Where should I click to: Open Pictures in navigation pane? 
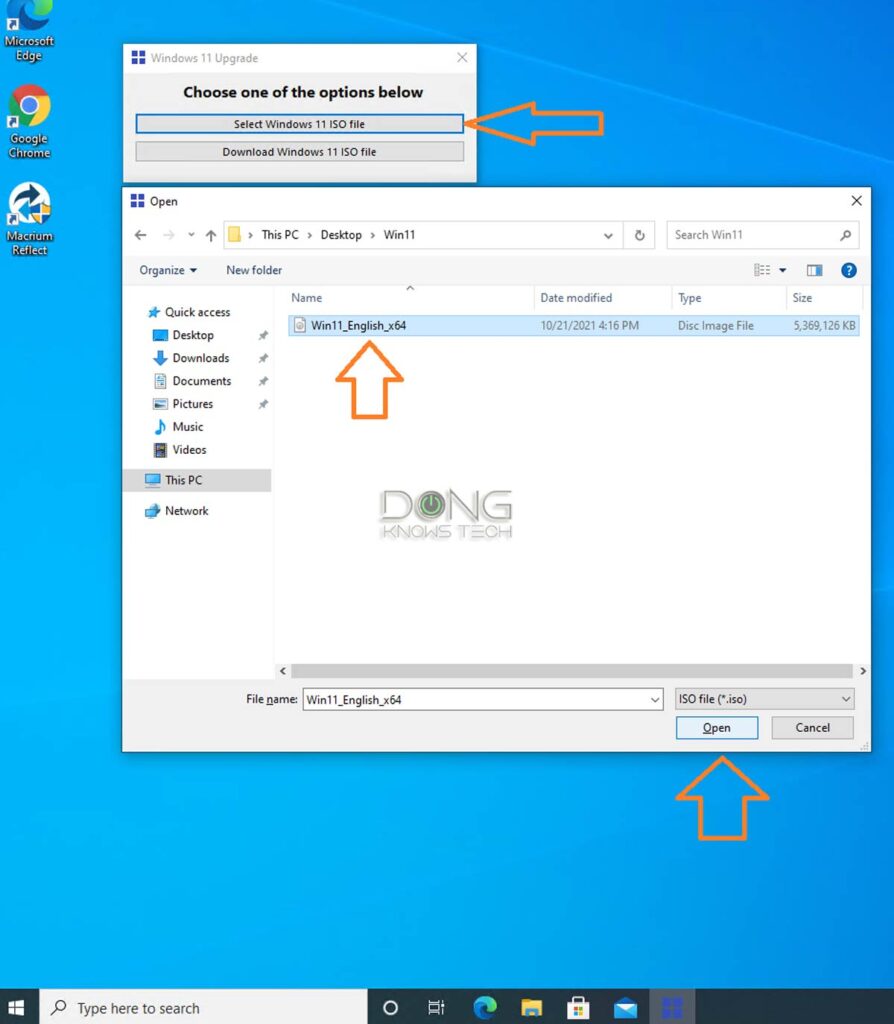tap(183, 404)
